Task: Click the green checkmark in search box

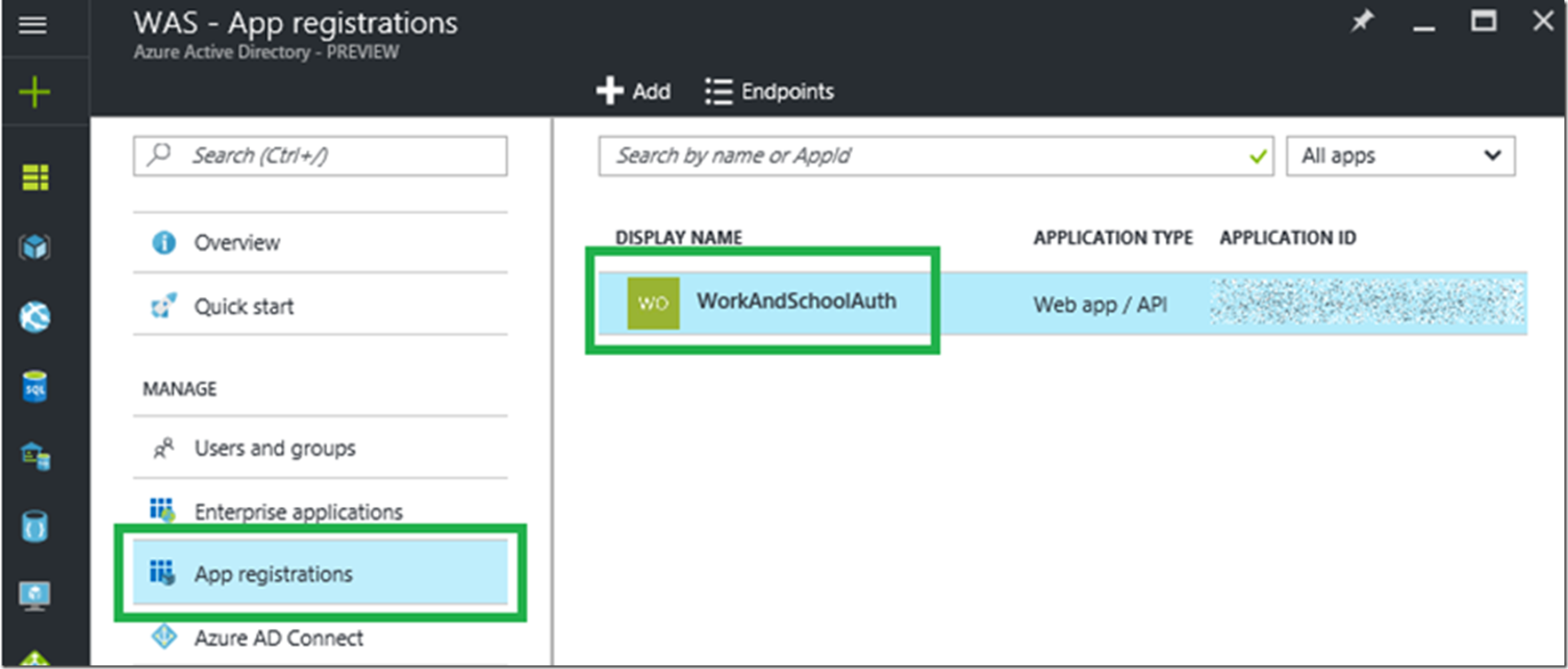Action: click(1258, 157)
